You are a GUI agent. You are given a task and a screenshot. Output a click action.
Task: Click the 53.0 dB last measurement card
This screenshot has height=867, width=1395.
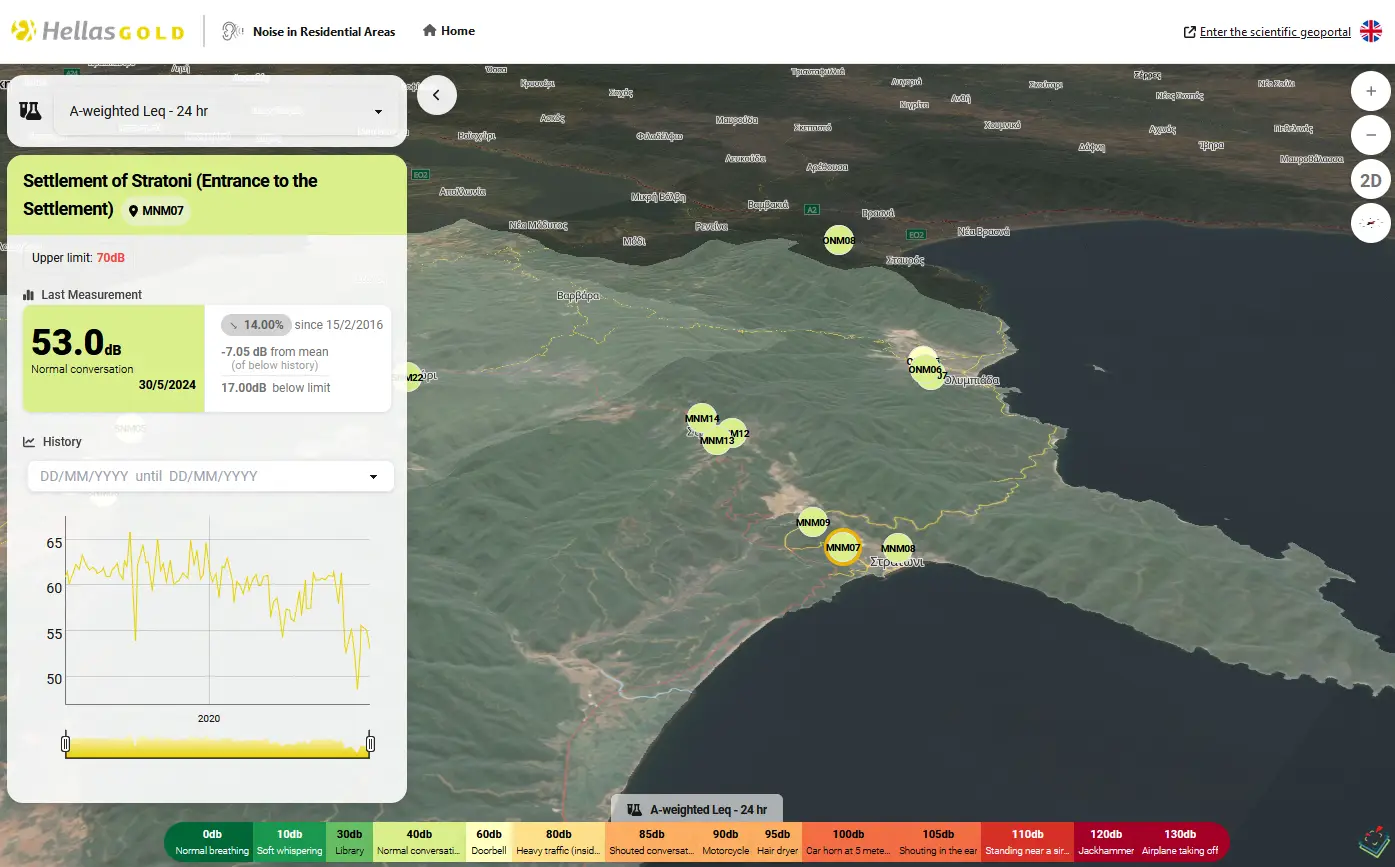coord(114,358)
